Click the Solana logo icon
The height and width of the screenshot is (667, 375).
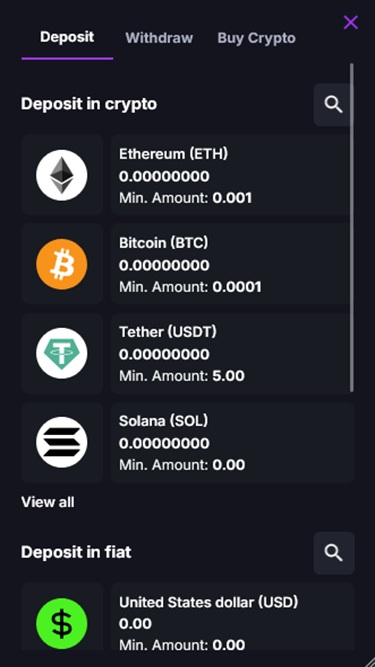coord(62,442)
